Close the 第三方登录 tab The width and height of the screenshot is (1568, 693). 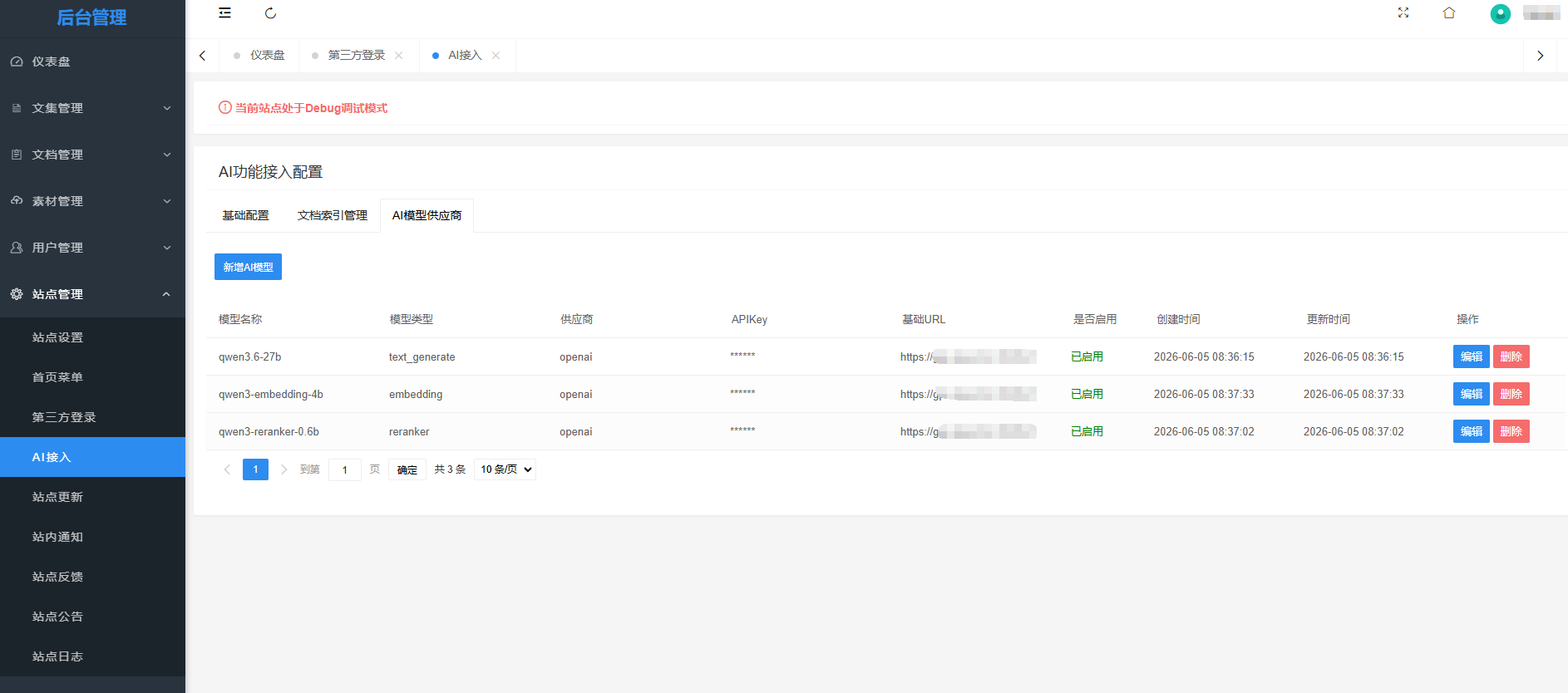coord(399,56)
